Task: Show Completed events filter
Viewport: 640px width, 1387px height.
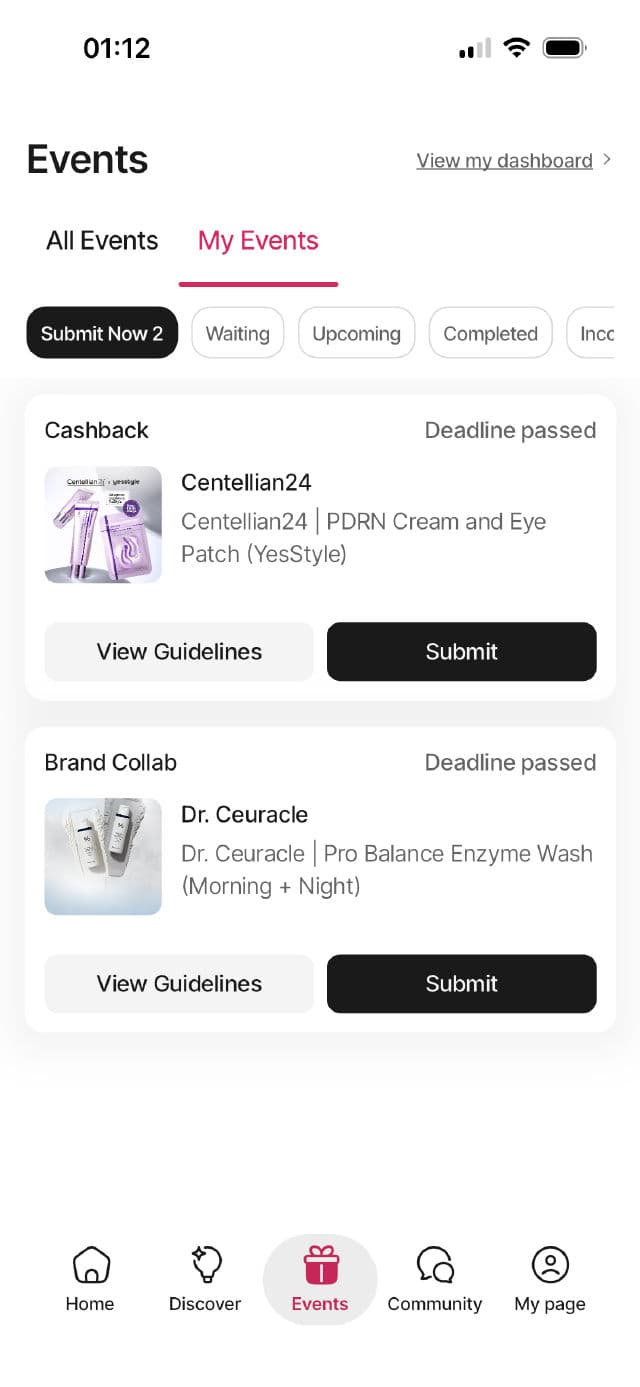Action: tap(490, 333)
